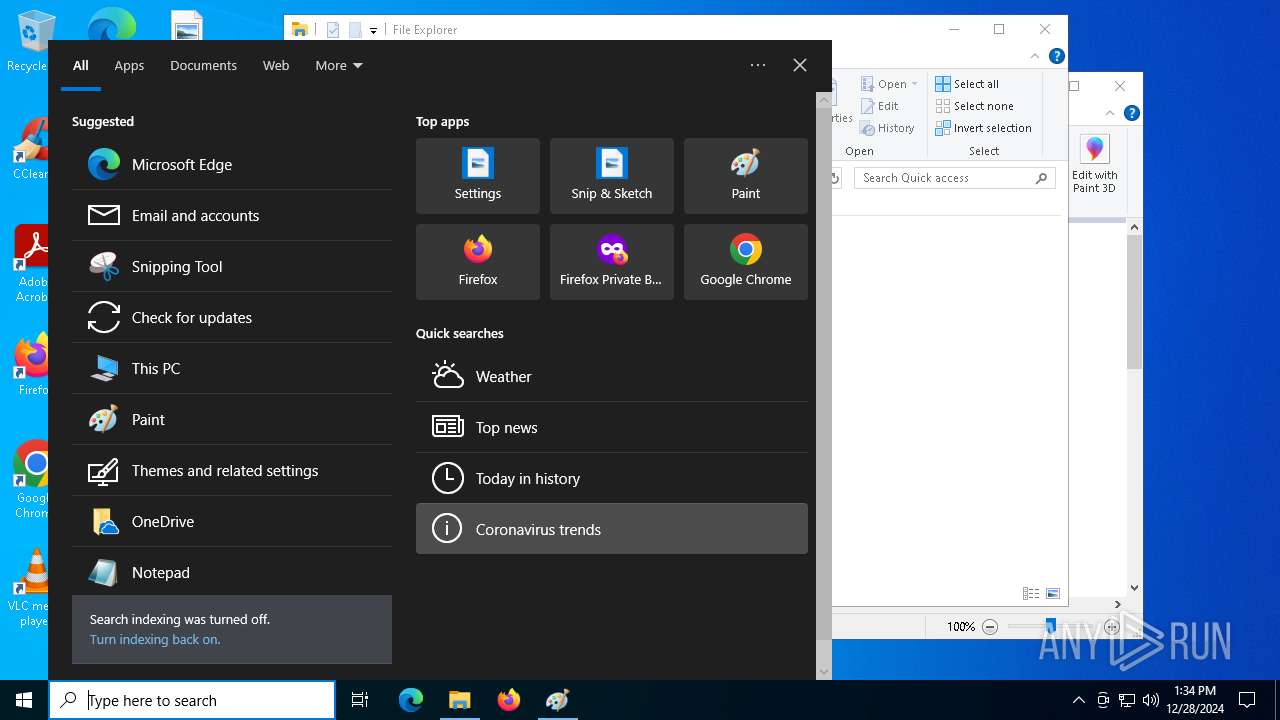Launch Google Chrome tile
The image size is (1280, 720).
[x=746, y=262]
